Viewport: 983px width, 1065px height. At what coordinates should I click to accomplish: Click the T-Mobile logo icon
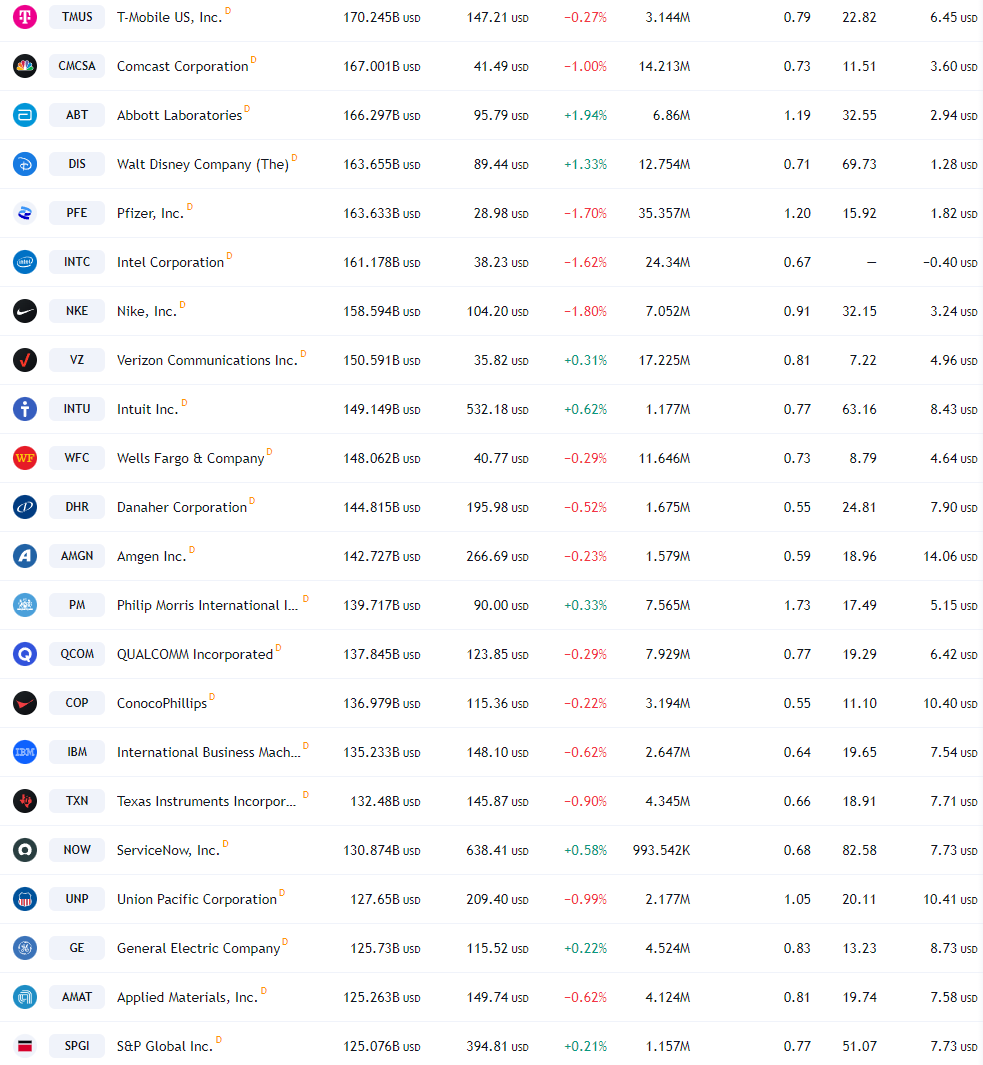25,17
